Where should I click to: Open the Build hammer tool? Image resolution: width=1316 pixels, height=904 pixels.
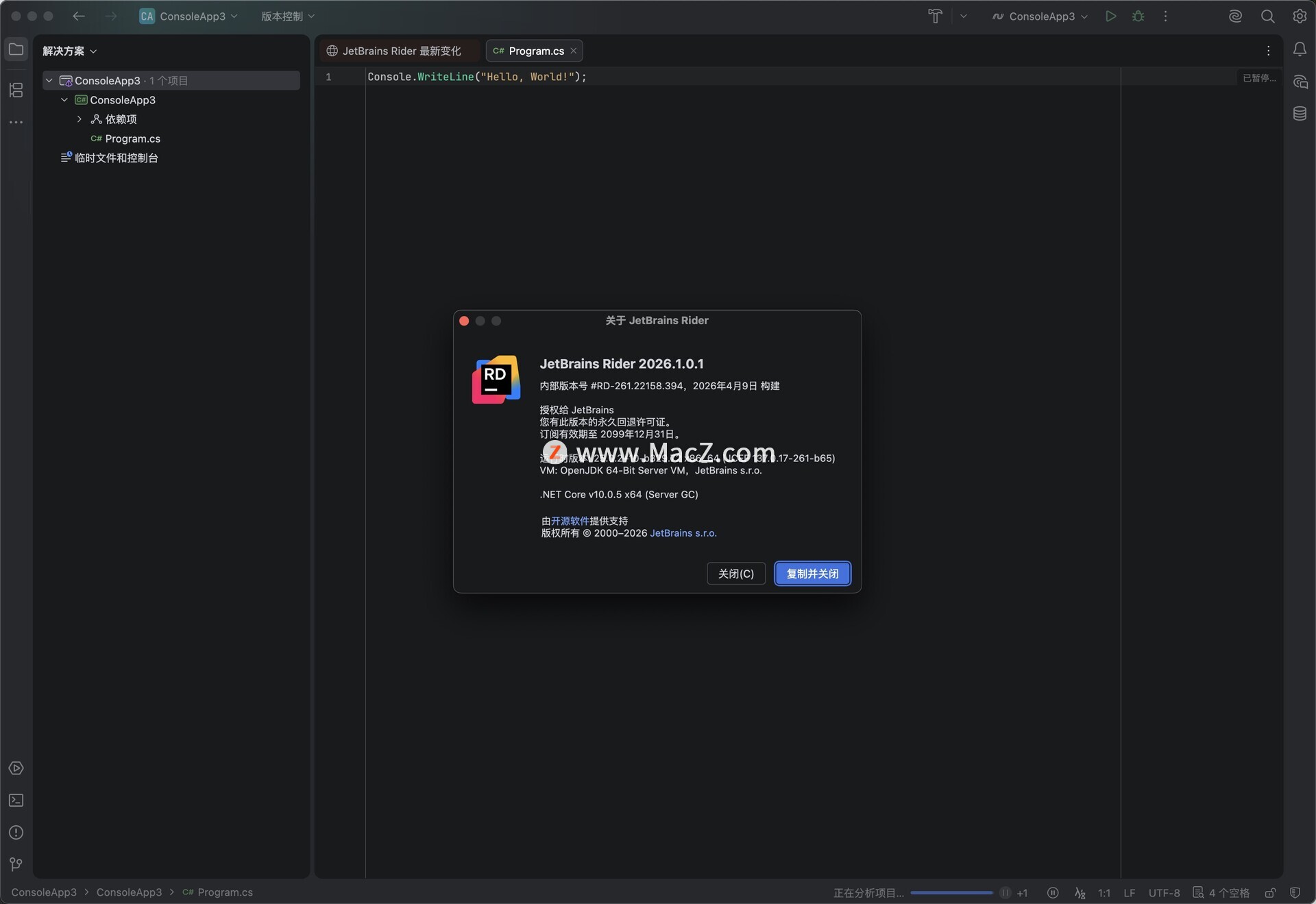pyautogui.click(x=935, y=16)
